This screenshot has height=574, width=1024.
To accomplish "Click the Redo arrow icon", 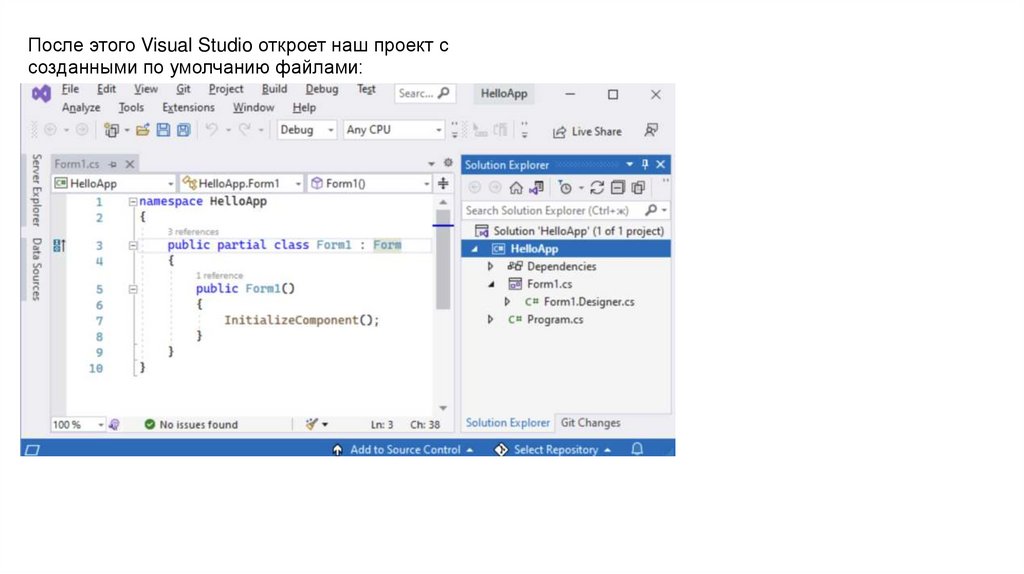I will pyautogui.click(x=244, y=130).
